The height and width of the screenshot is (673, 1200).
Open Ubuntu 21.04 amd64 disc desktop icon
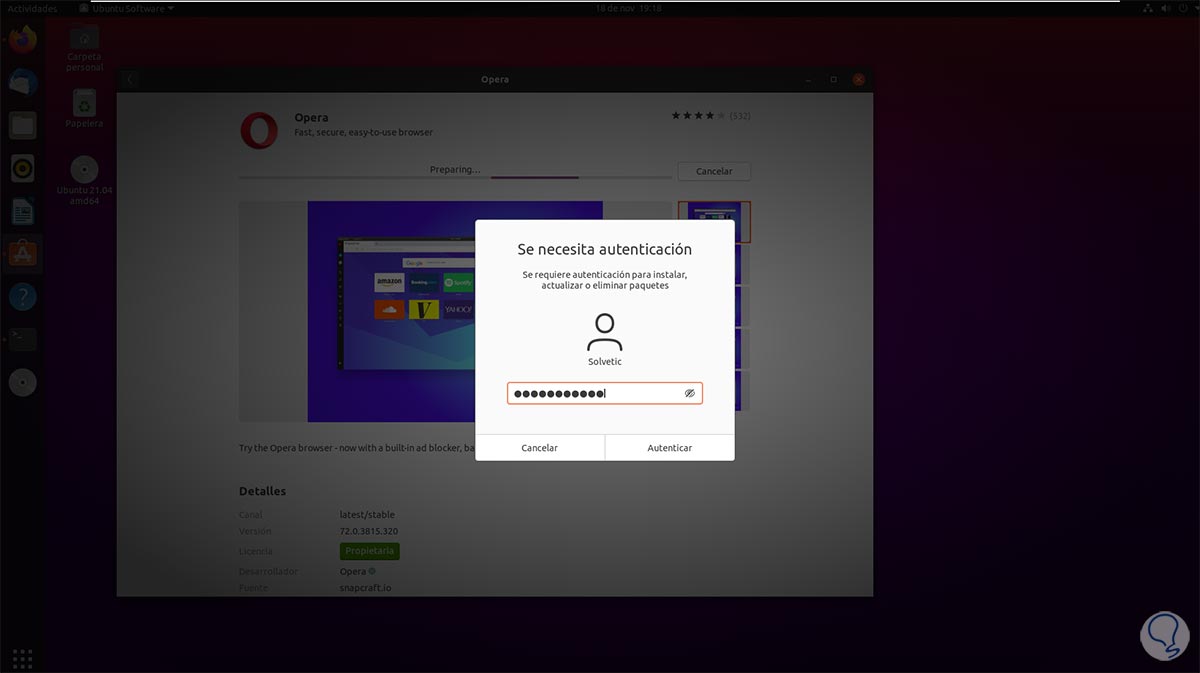tap(84, 180)
